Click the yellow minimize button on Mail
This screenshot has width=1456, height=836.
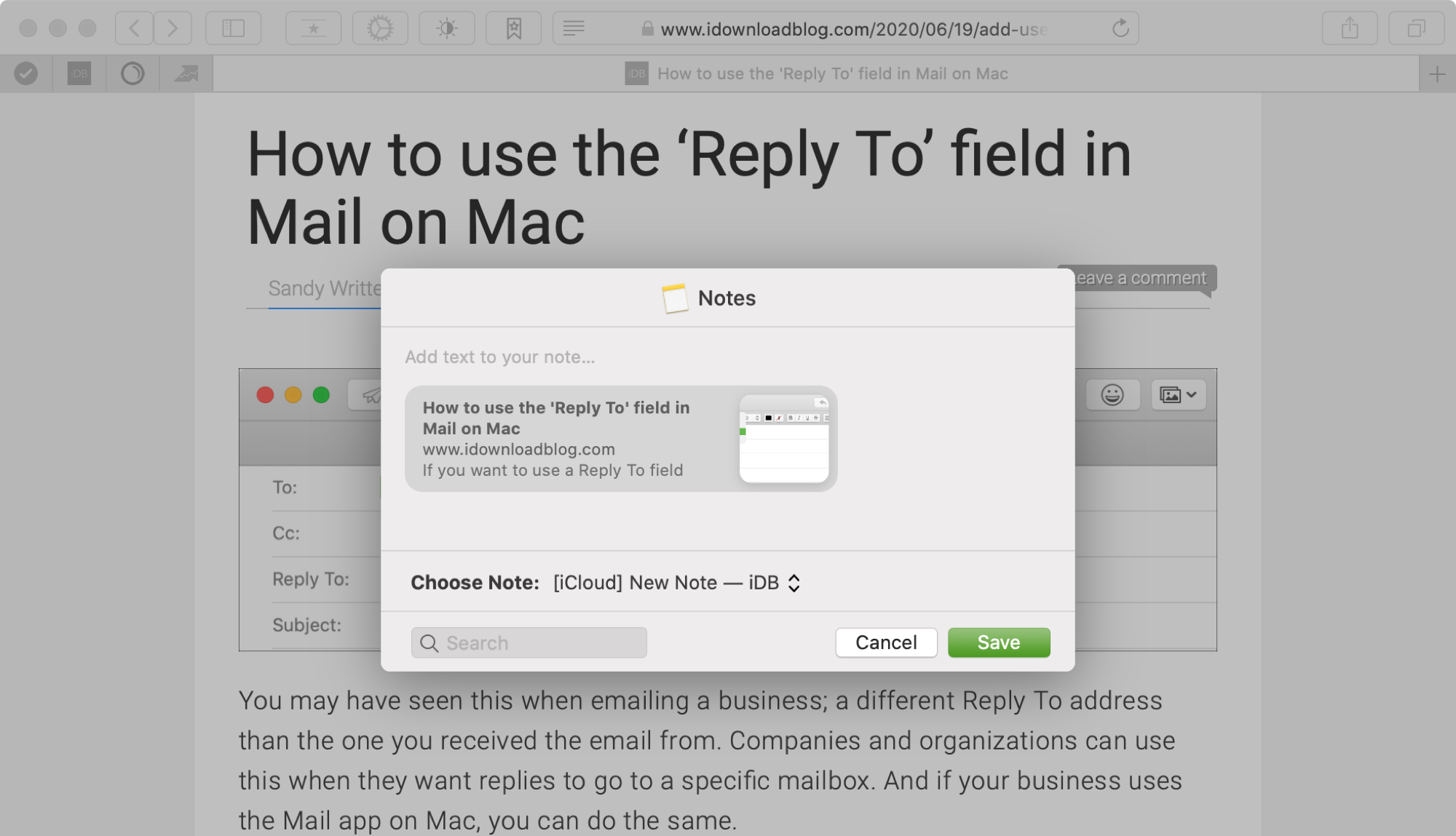(x=293, y=393)
